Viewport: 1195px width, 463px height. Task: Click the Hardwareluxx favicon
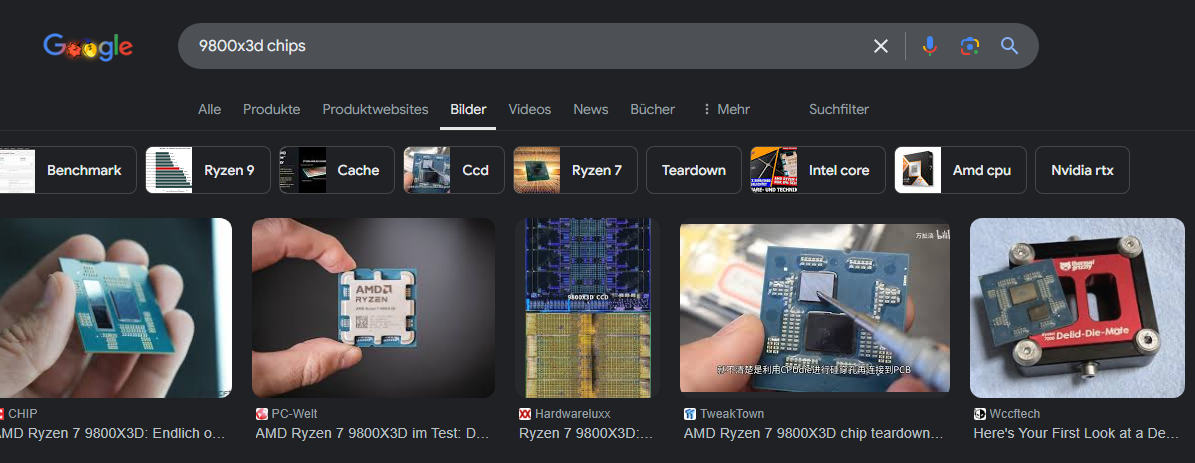[x=524, y=414]
